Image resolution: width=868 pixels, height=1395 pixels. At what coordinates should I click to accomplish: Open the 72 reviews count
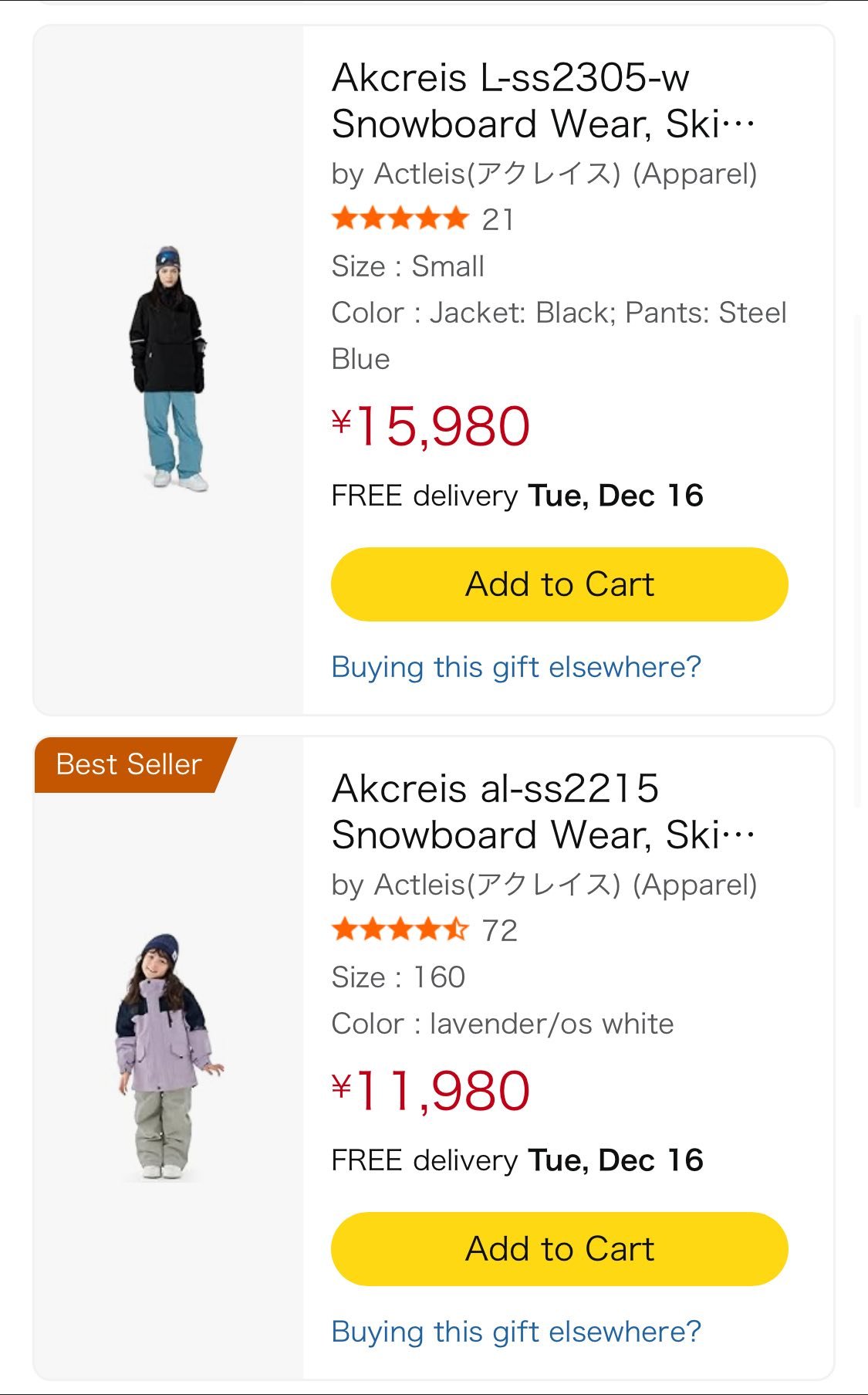499,930
